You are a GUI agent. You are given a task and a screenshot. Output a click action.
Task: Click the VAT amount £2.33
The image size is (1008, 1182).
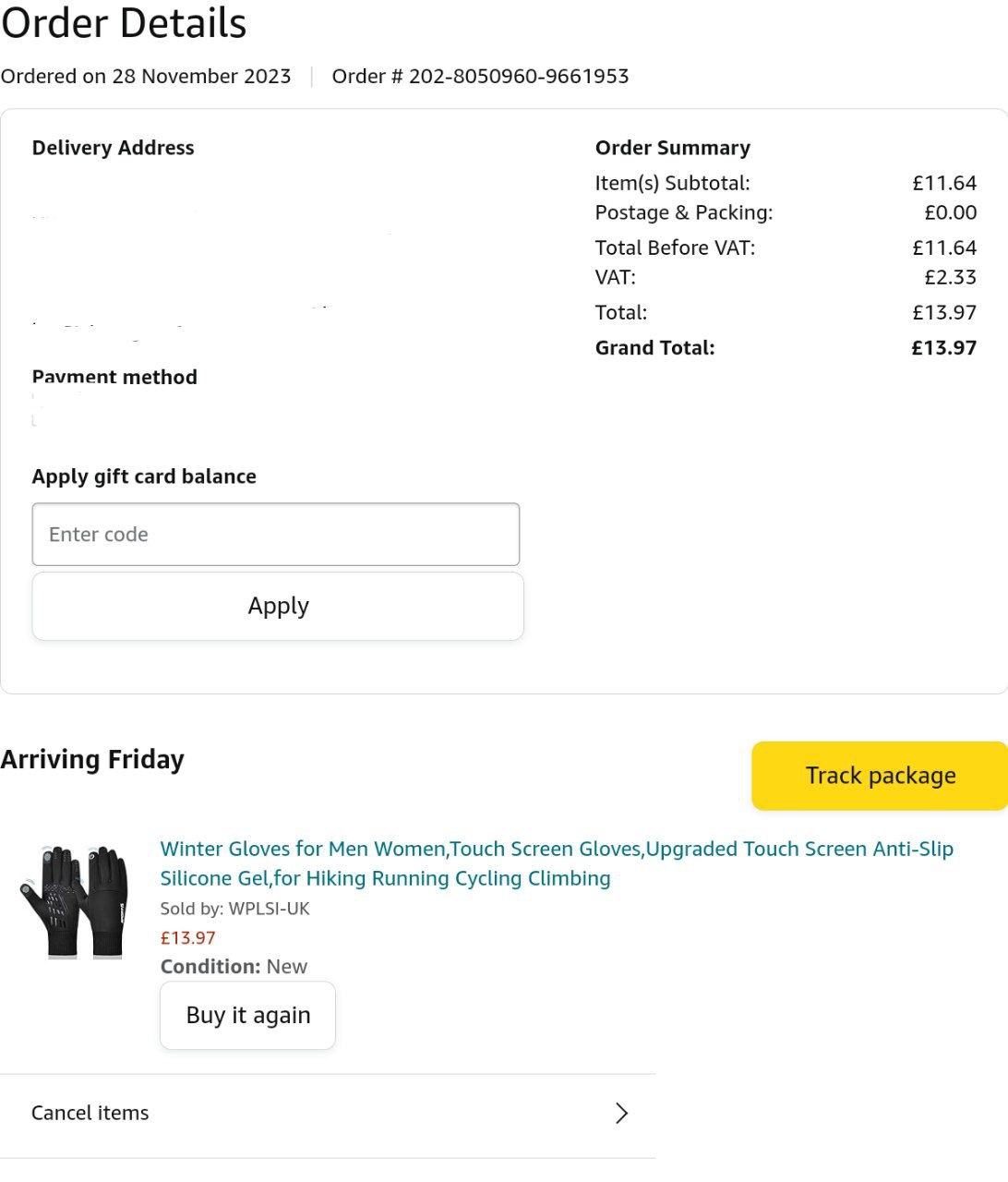[x=950, y=277]
